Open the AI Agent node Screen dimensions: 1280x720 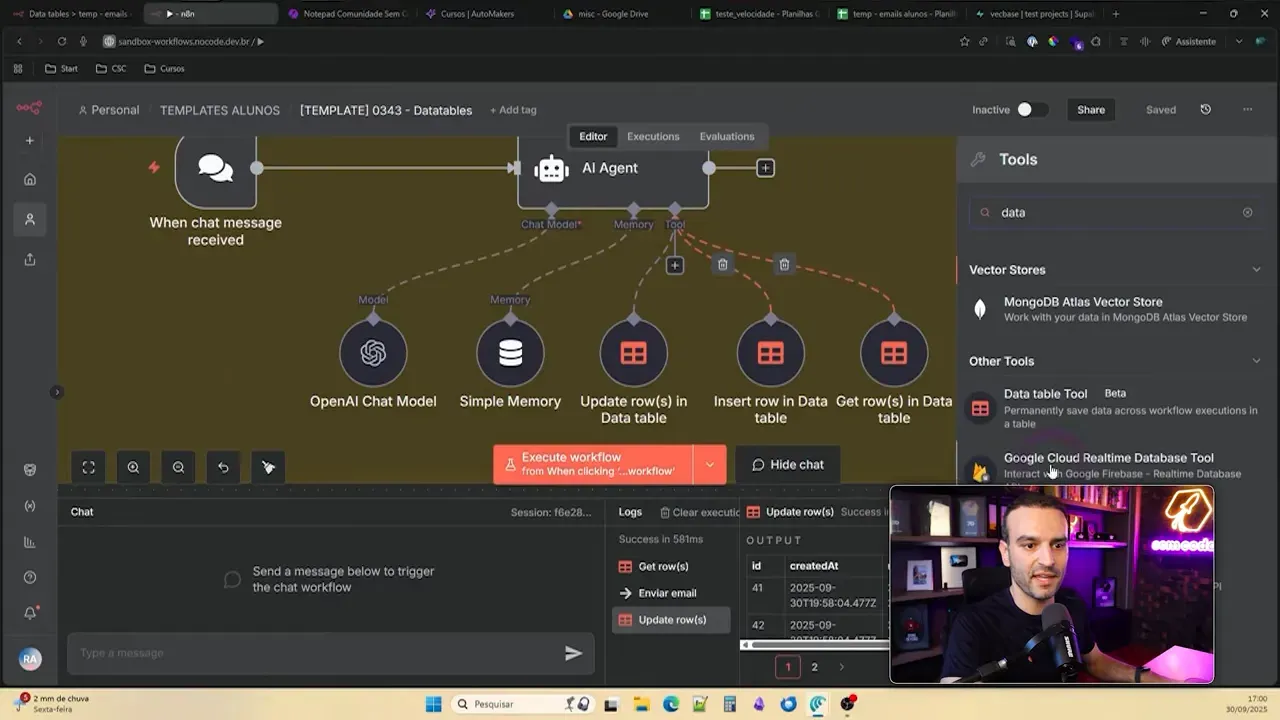[610, 168]
